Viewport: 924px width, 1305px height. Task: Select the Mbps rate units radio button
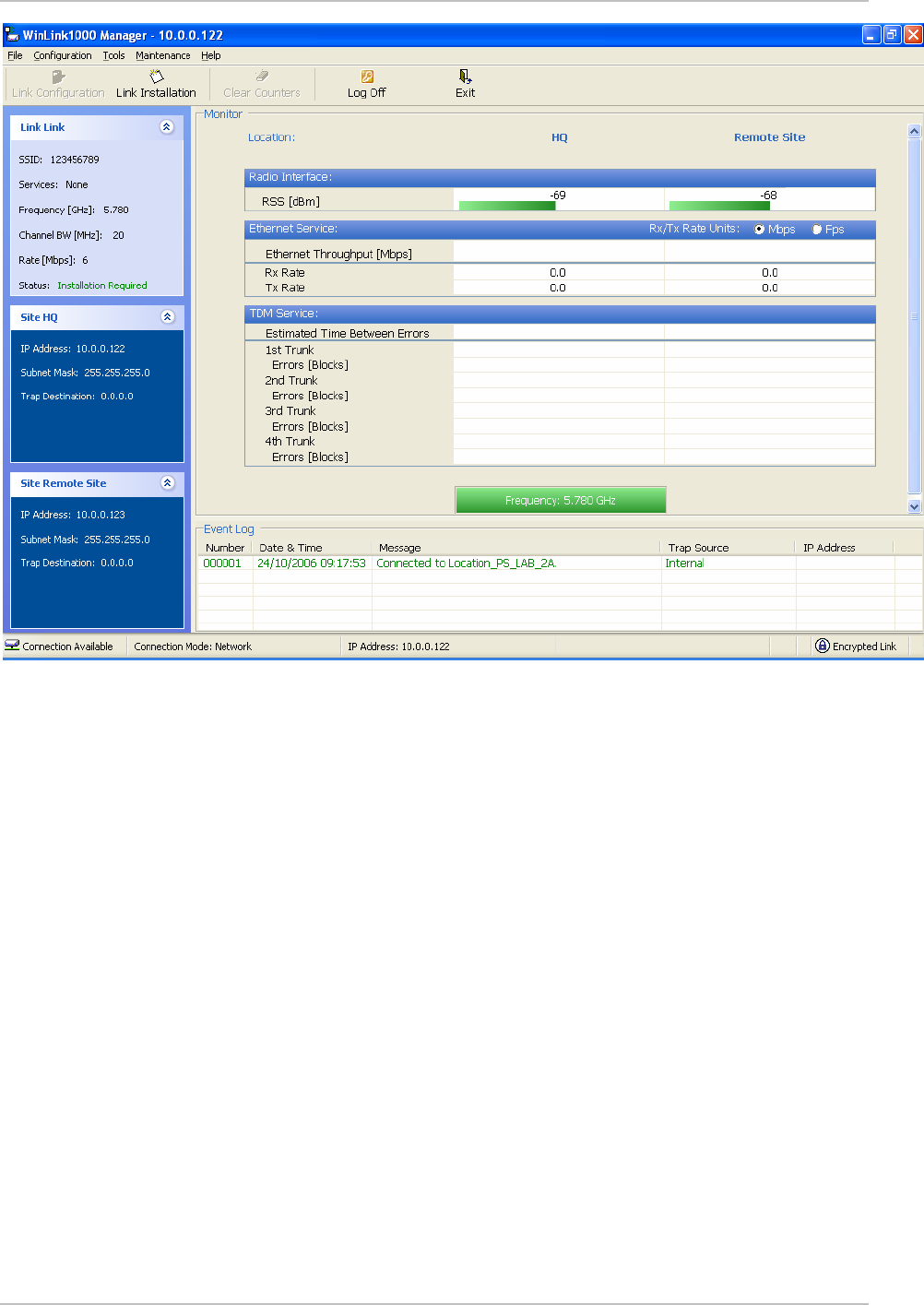pyautogui.click(x=759, y=230)
